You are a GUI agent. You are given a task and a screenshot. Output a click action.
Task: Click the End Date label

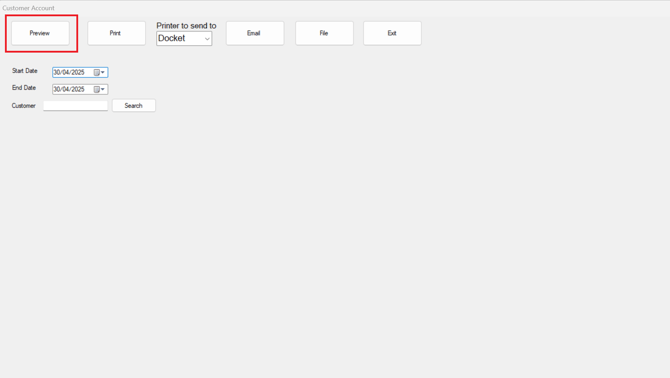[24, 88]
